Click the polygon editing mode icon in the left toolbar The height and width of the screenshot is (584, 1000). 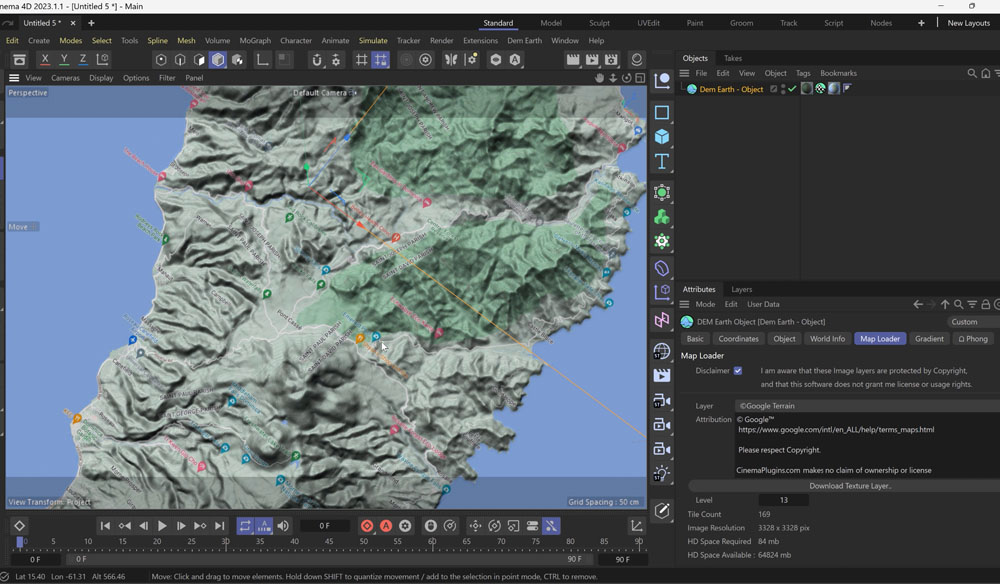point(200,59)
